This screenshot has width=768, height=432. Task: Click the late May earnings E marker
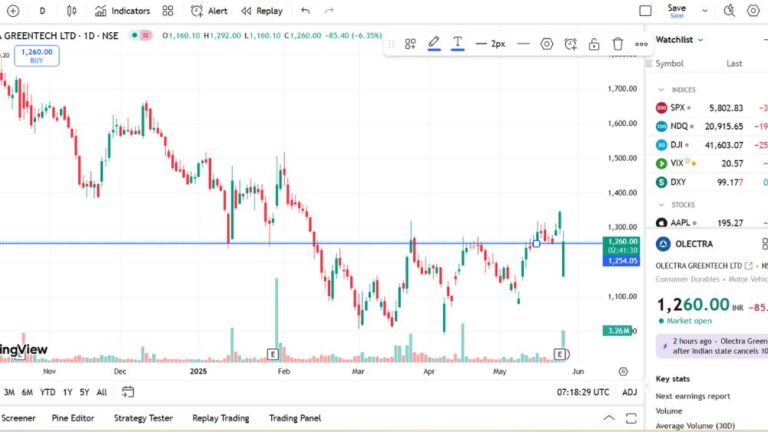(559, 354)
